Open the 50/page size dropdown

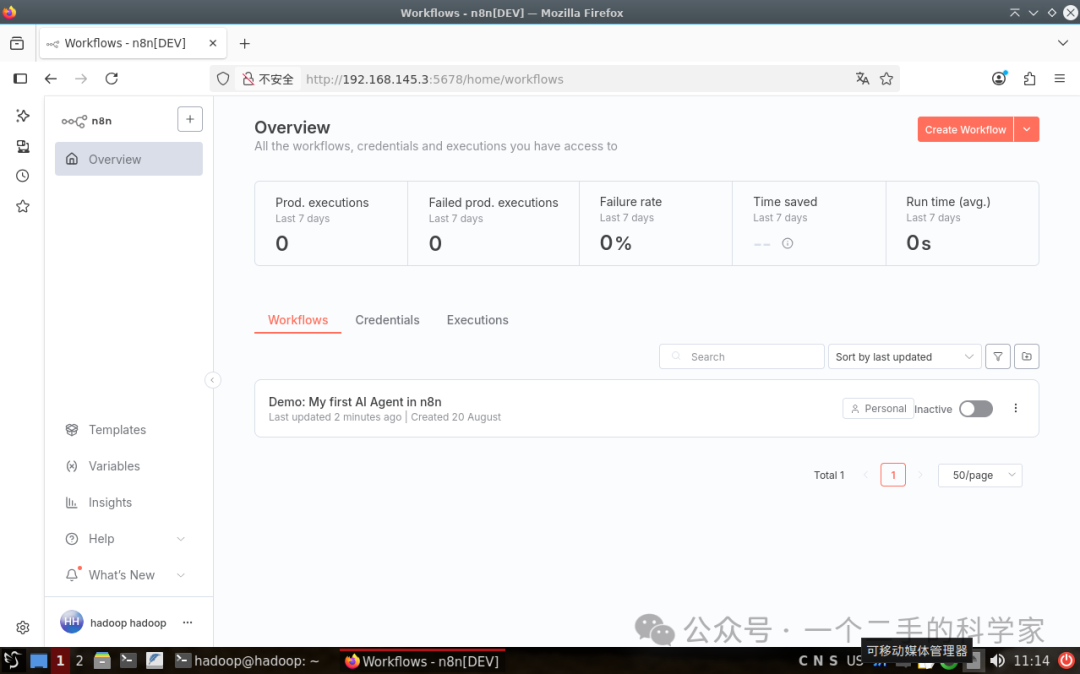[980, 475]
